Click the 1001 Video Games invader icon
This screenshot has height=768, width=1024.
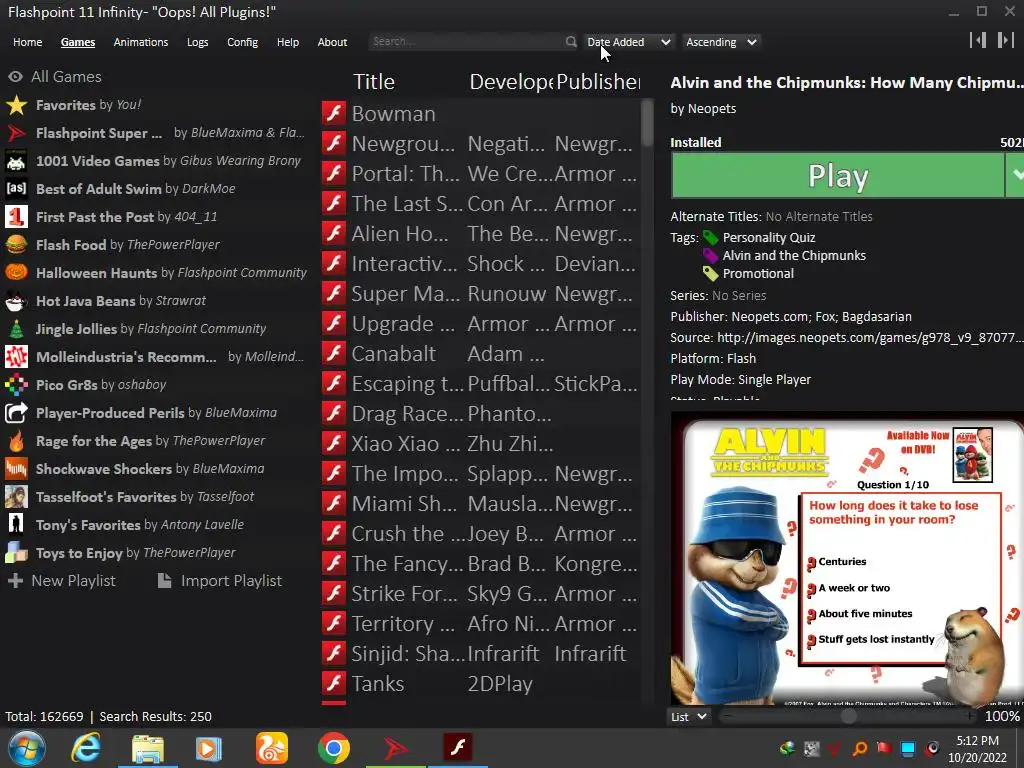(16, 161)
